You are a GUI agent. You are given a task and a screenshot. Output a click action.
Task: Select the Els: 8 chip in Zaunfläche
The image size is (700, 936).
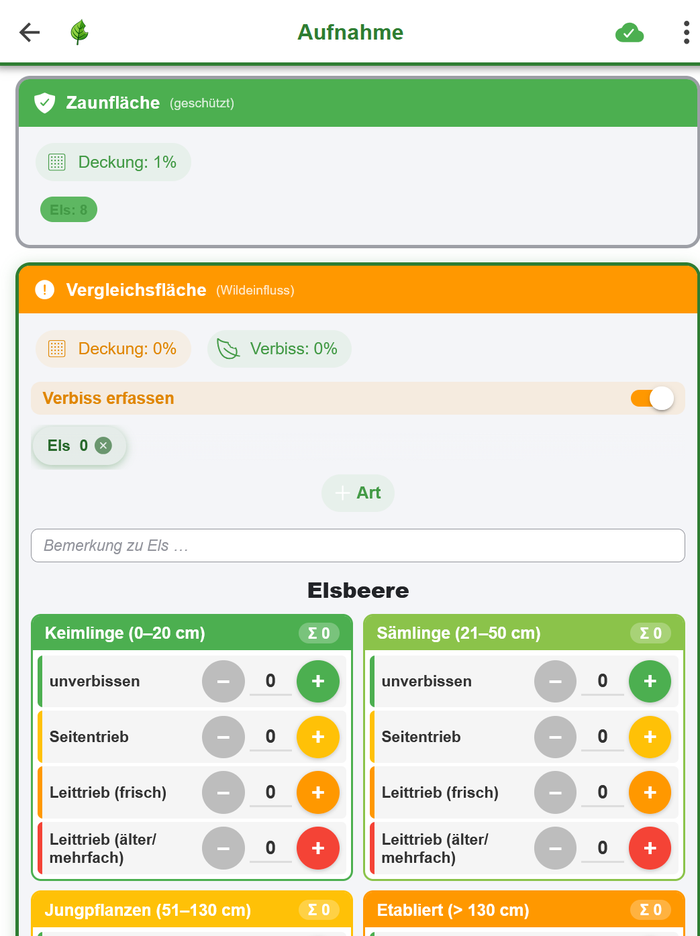pos(69,210)
